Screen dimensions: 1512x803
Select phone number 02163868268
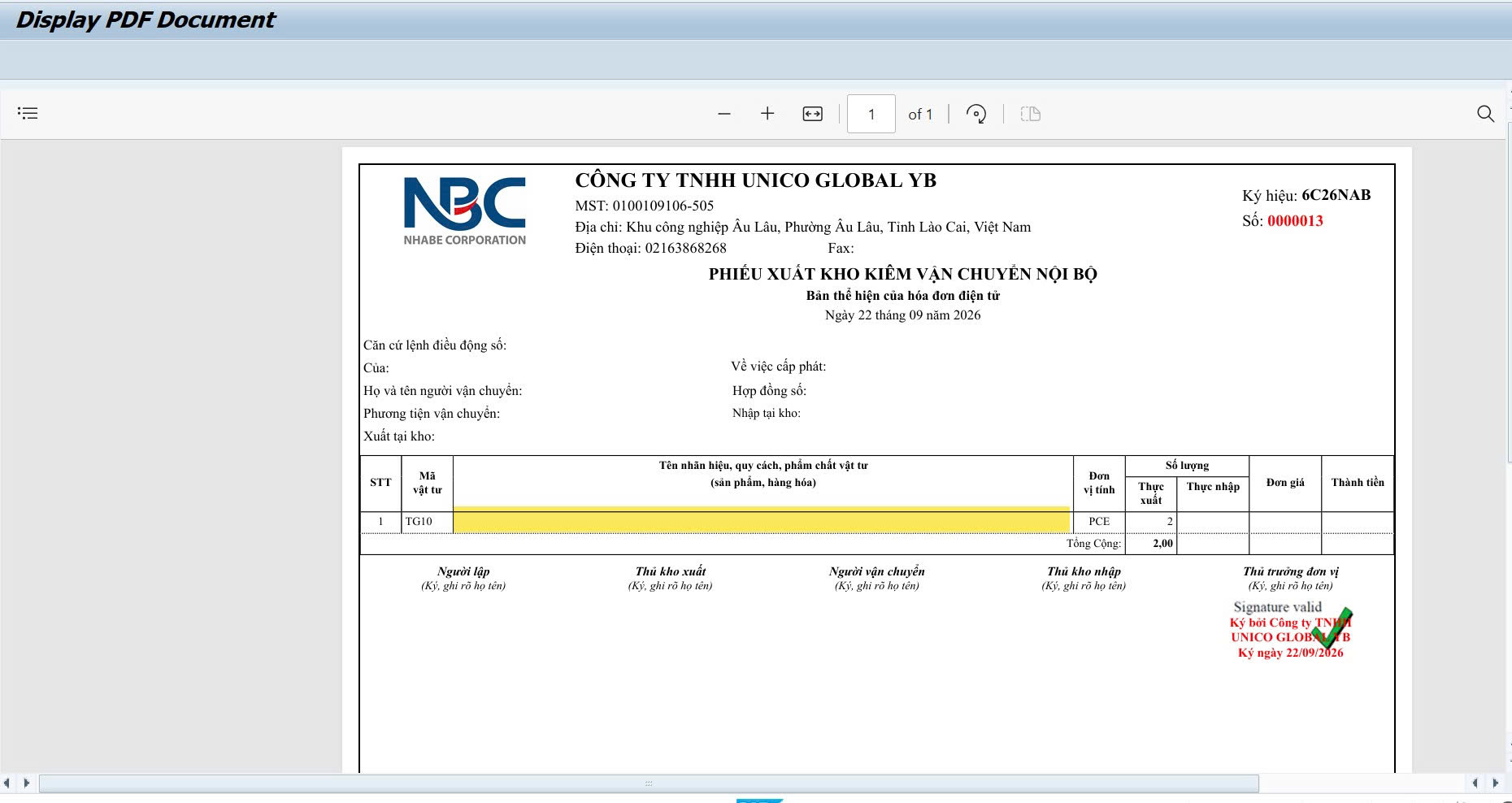pyautogui.click(x=685, y=248)
